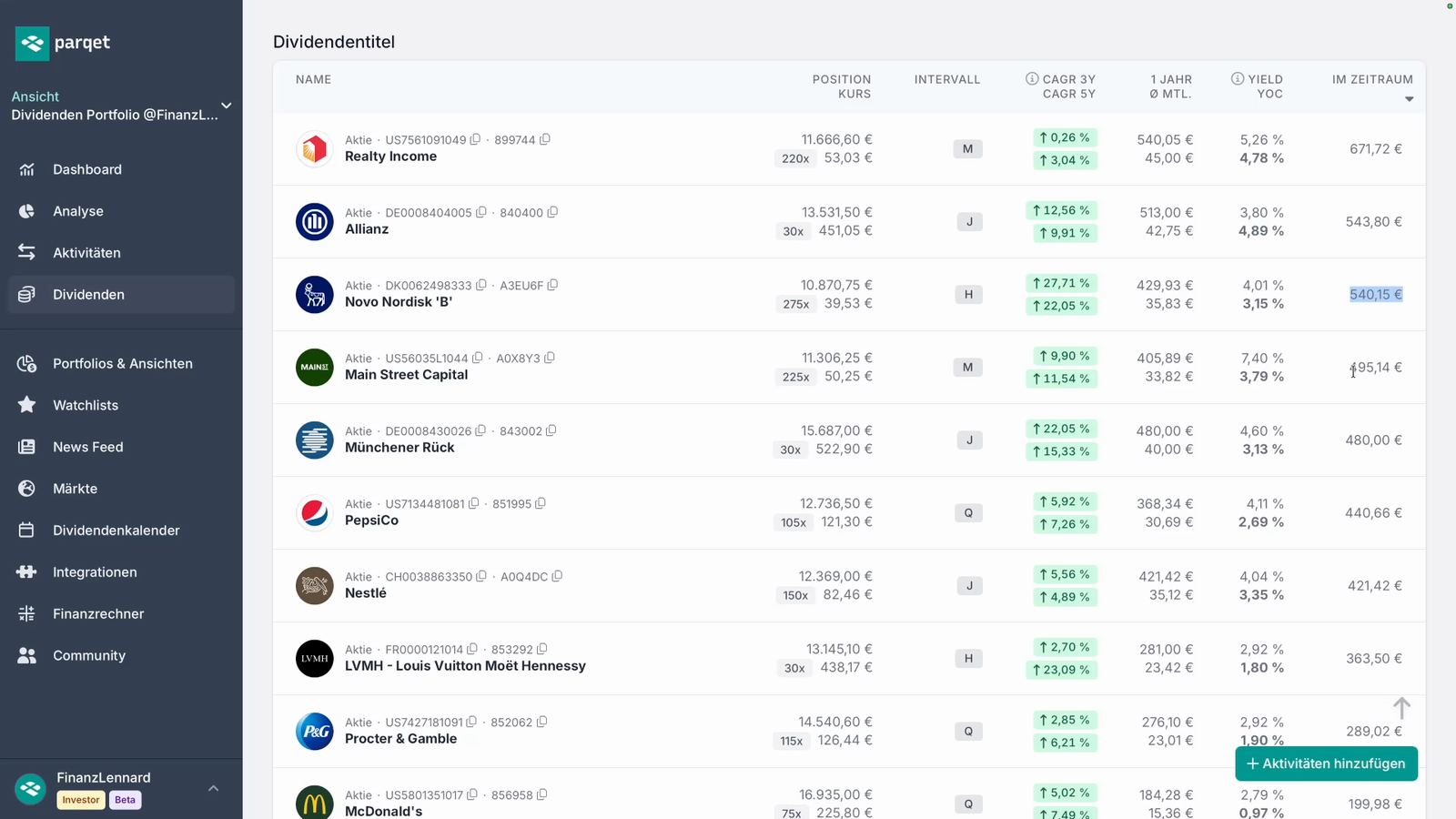Viewport: 1456px width, 819px height.
Task: Copy Allianz ISIN DE0008404005
Action: [x=481, y=212]
